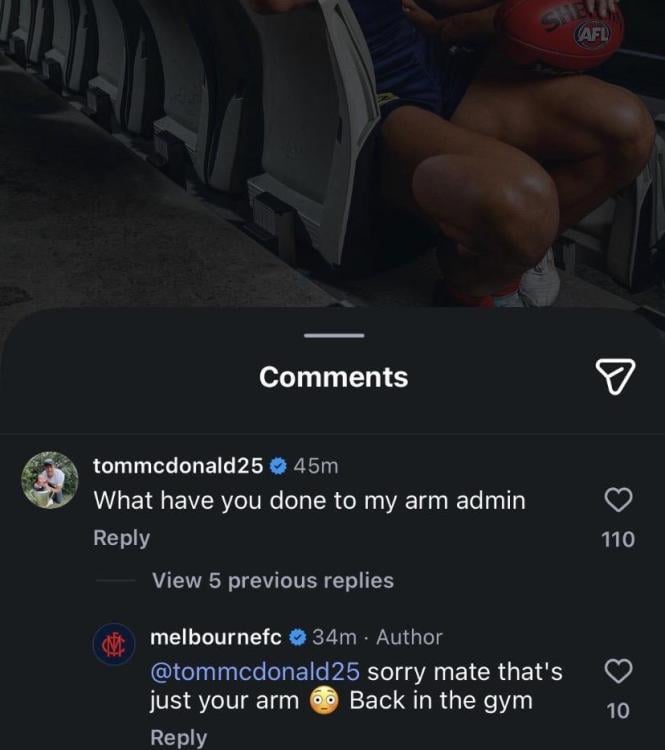
Task: Tap verified badge beside melbournefc
Action: pyautogui.click(x=298, y=637)
